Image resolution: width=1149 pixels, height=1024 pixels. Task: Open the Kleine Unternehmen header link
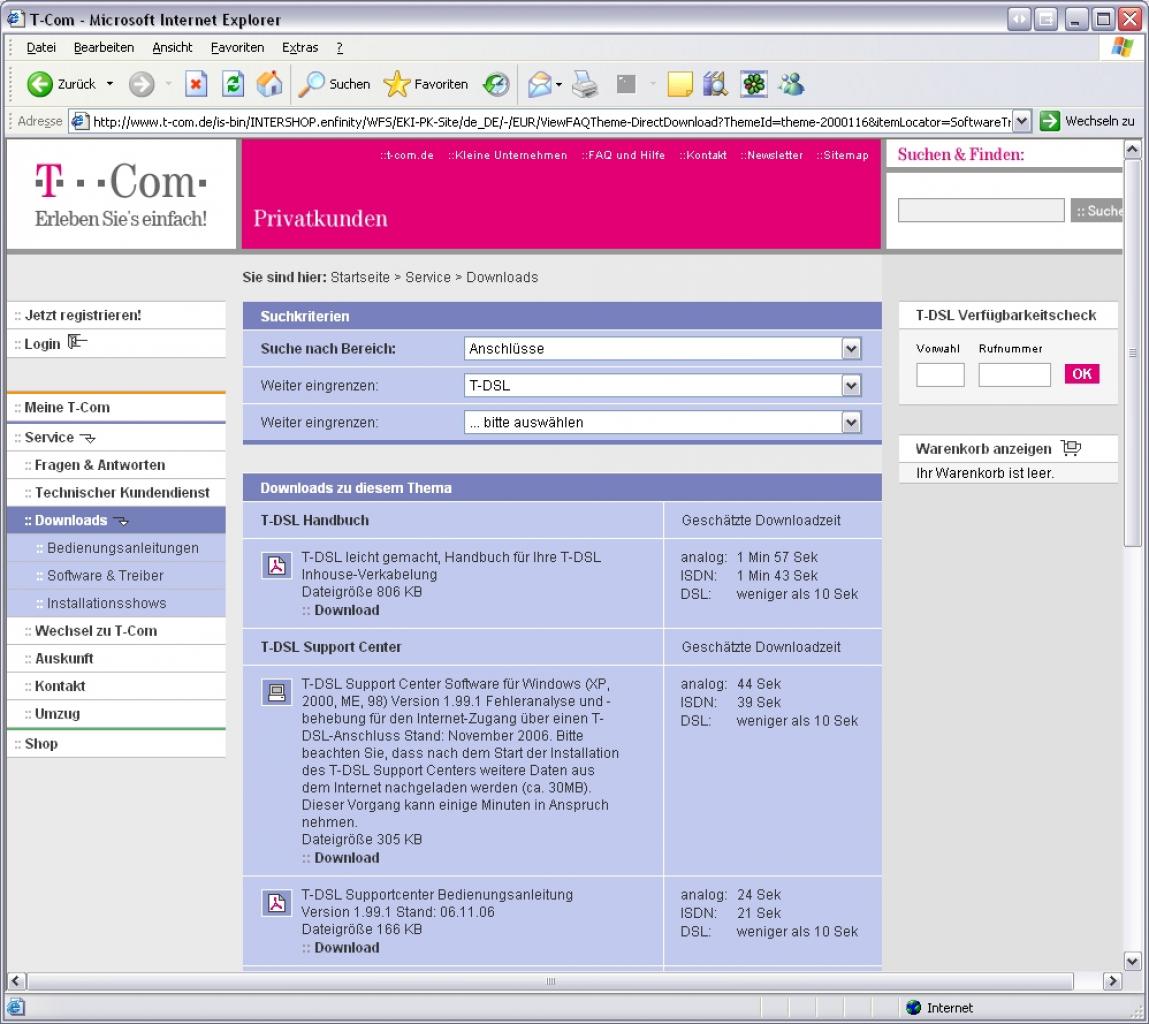(507, 155)
